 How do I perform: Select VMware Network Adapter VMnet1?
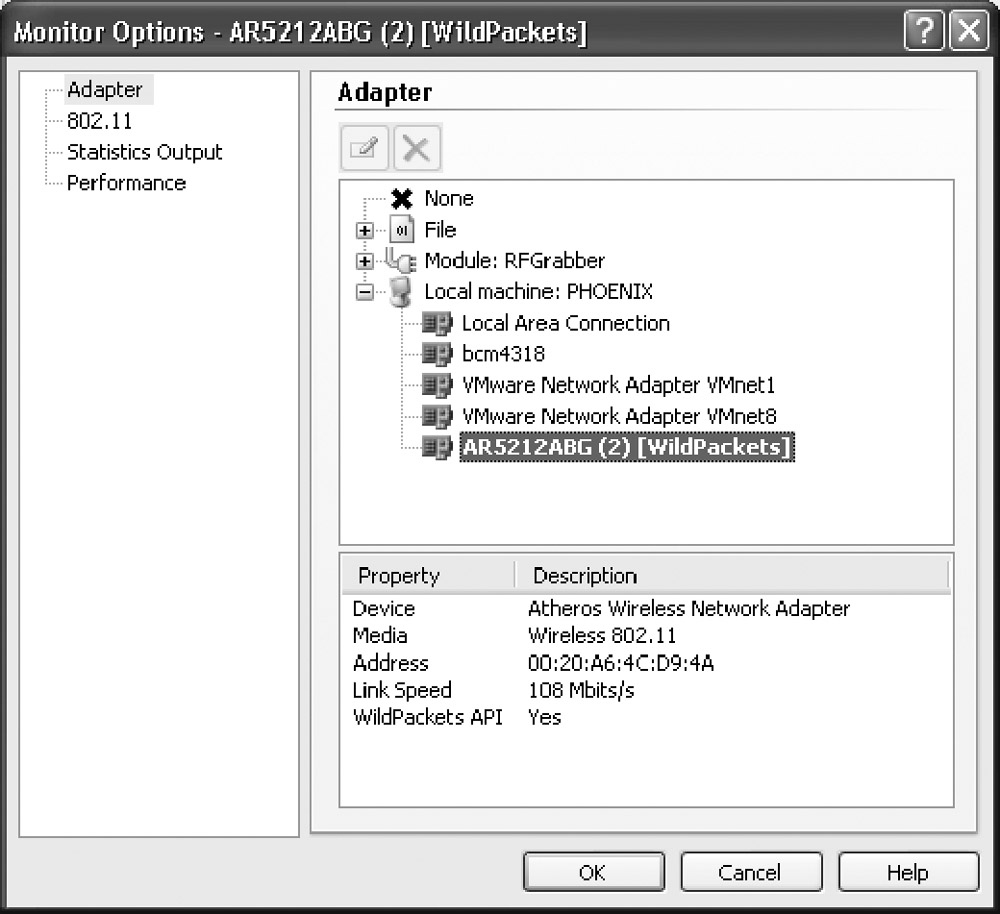619,385
